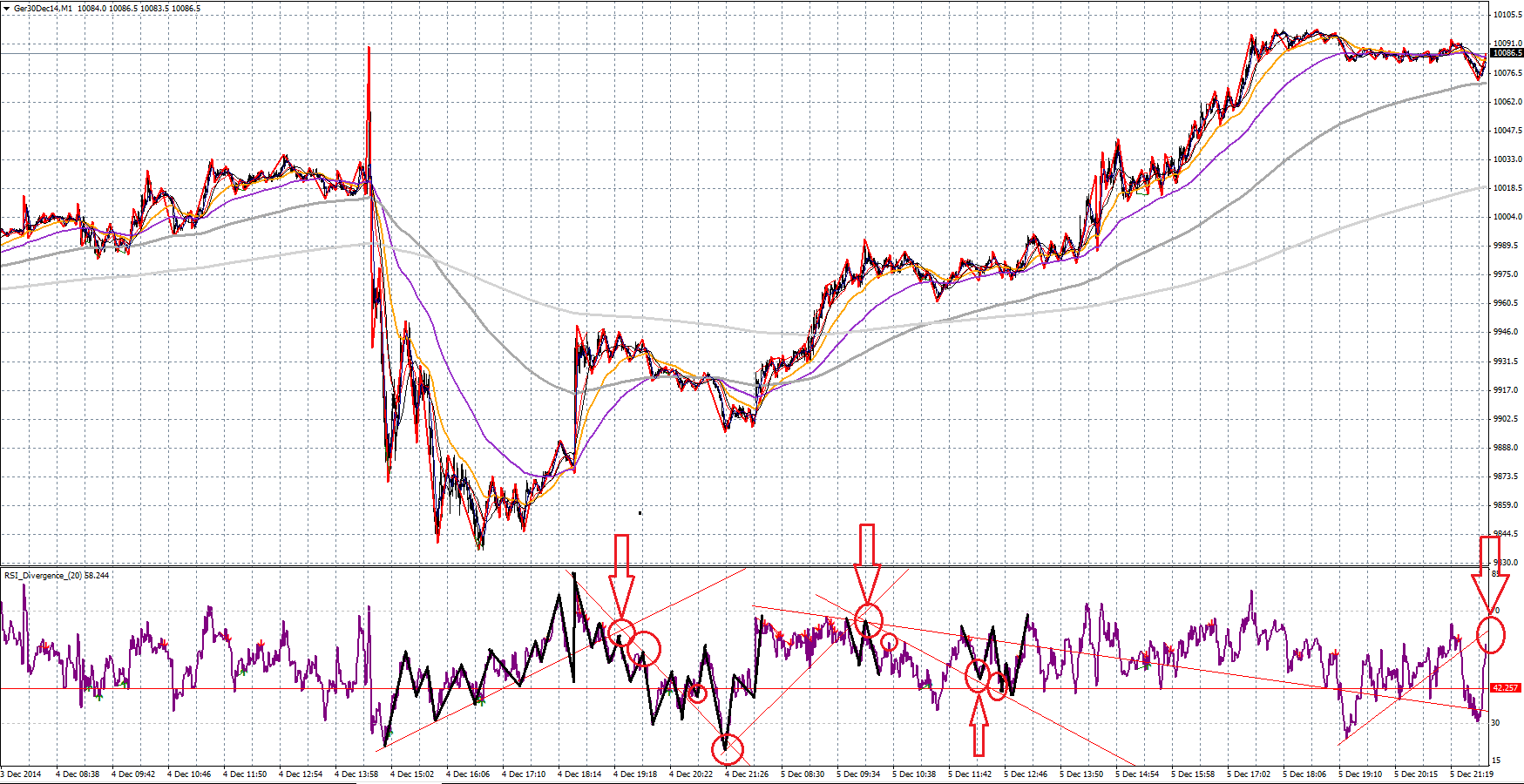Select the 4 Dec 19:18 time label
This screenshot has width=1524, height=784.
click(635, 774)
